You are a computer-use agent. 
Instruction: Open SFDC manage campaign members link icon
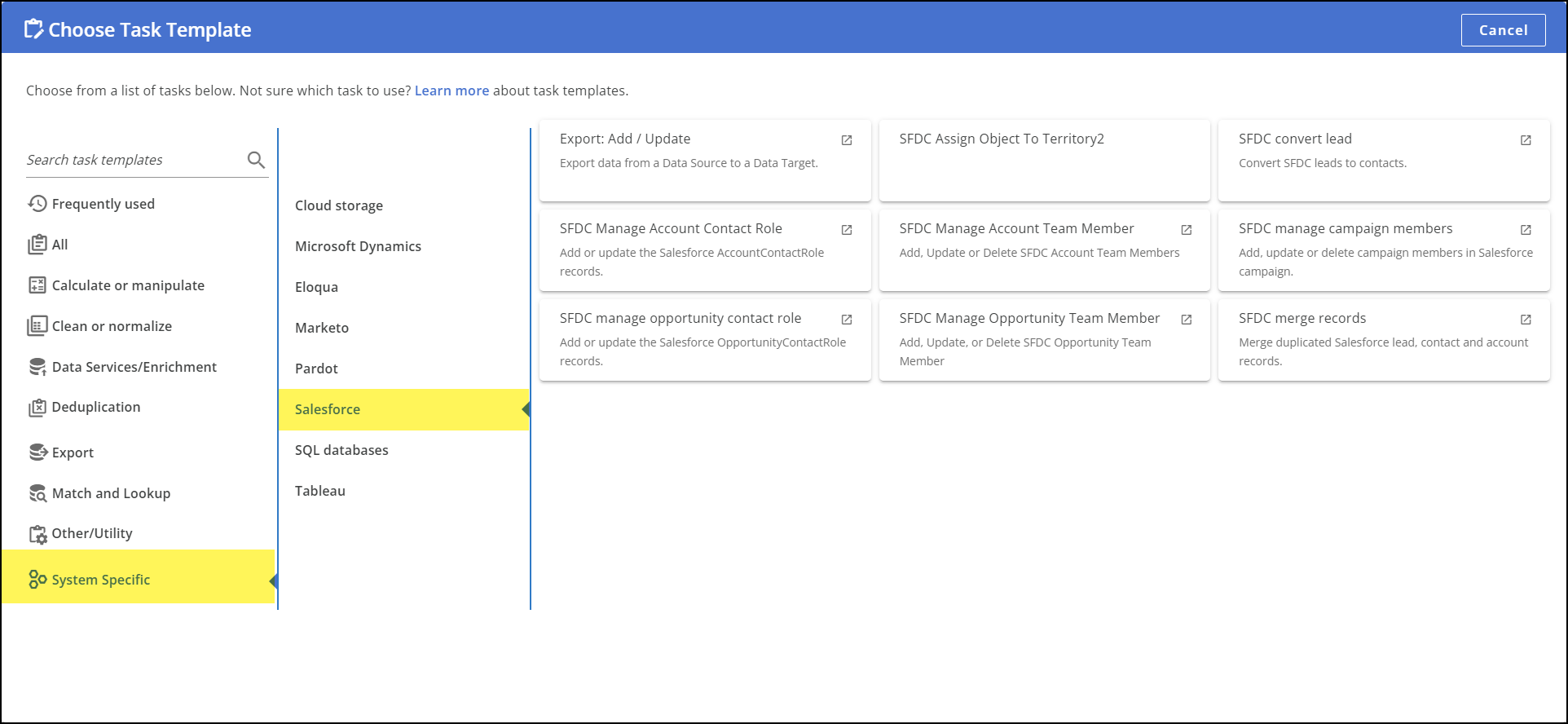pos(1526,230)
